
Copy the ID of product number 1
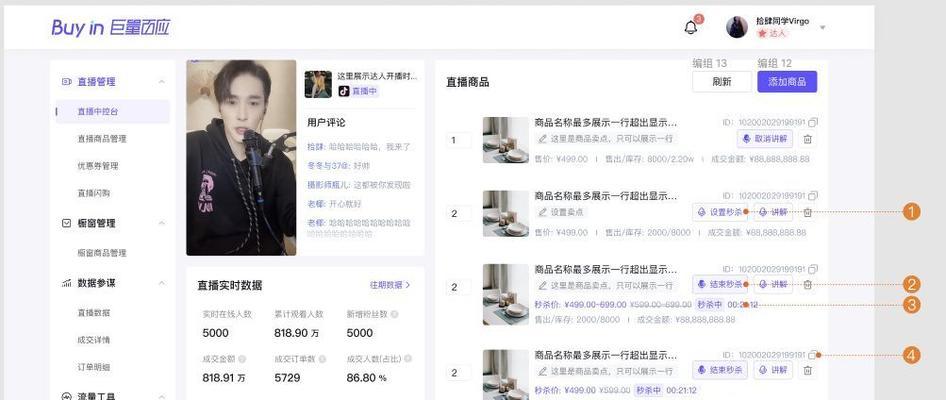point(813,122)
